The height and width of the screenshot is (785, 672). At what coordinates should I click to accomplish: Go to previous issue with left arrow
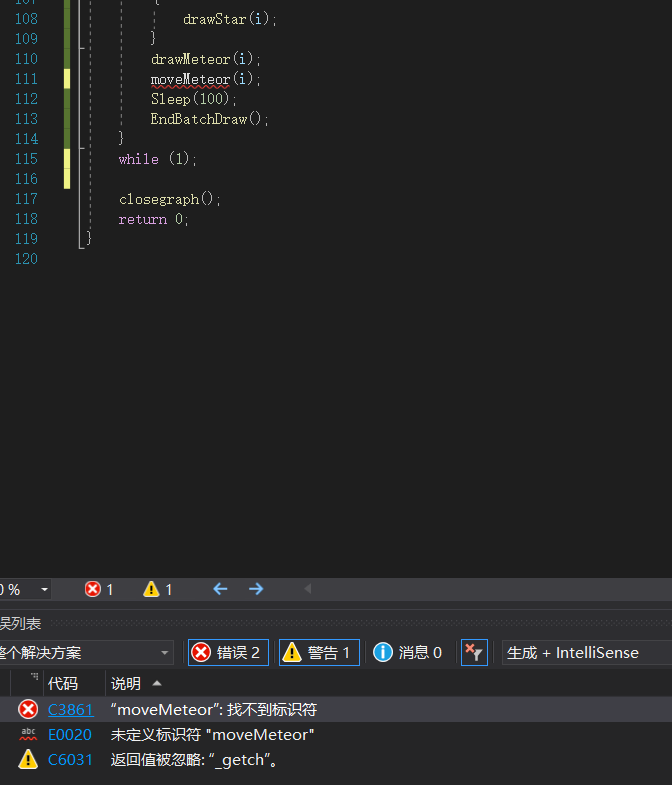coord(220,589)
